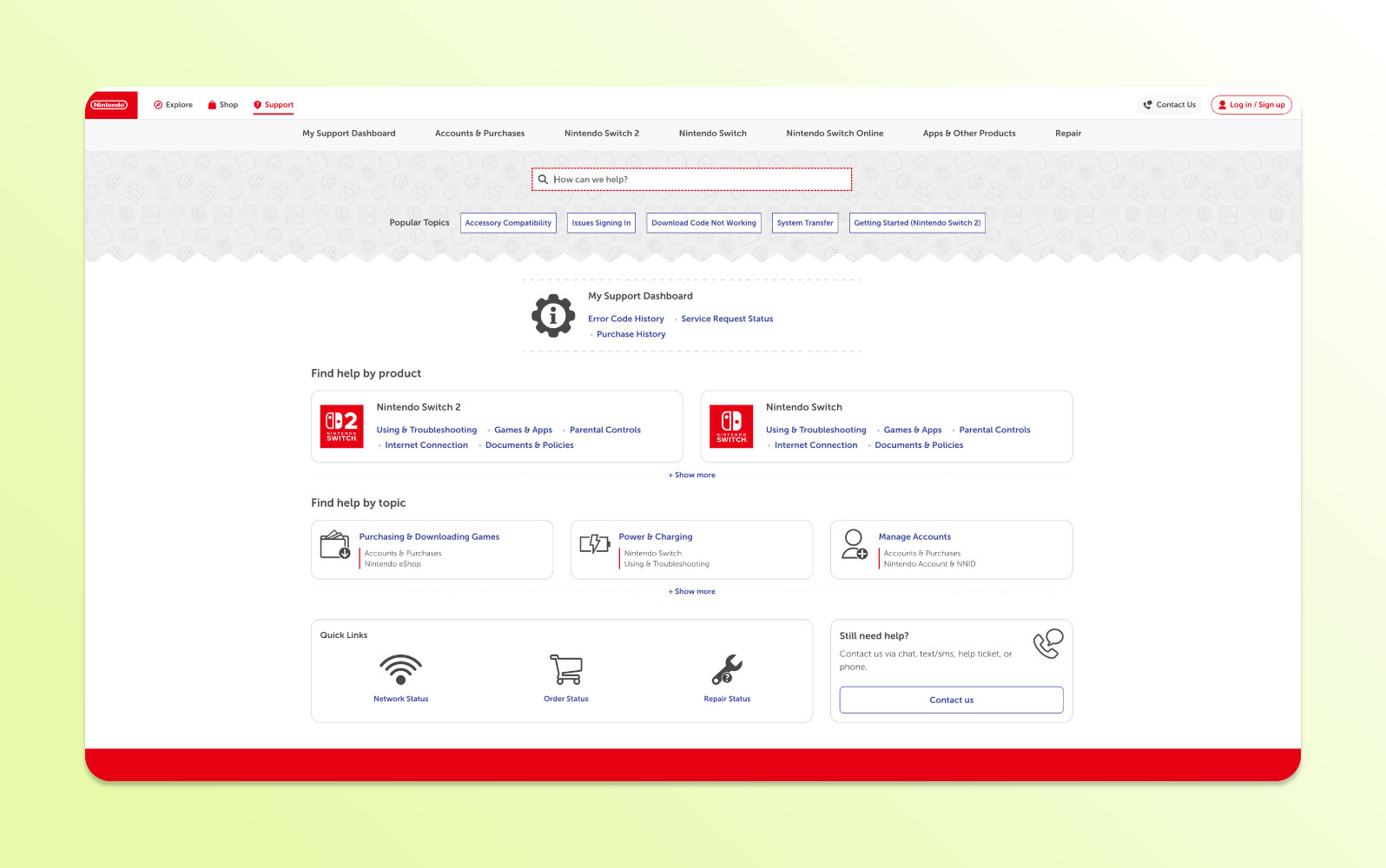This screenshot has height=868, width=1386.
Task: Open the Nintendo Switch Online menu item
Action: pos(835,134)
